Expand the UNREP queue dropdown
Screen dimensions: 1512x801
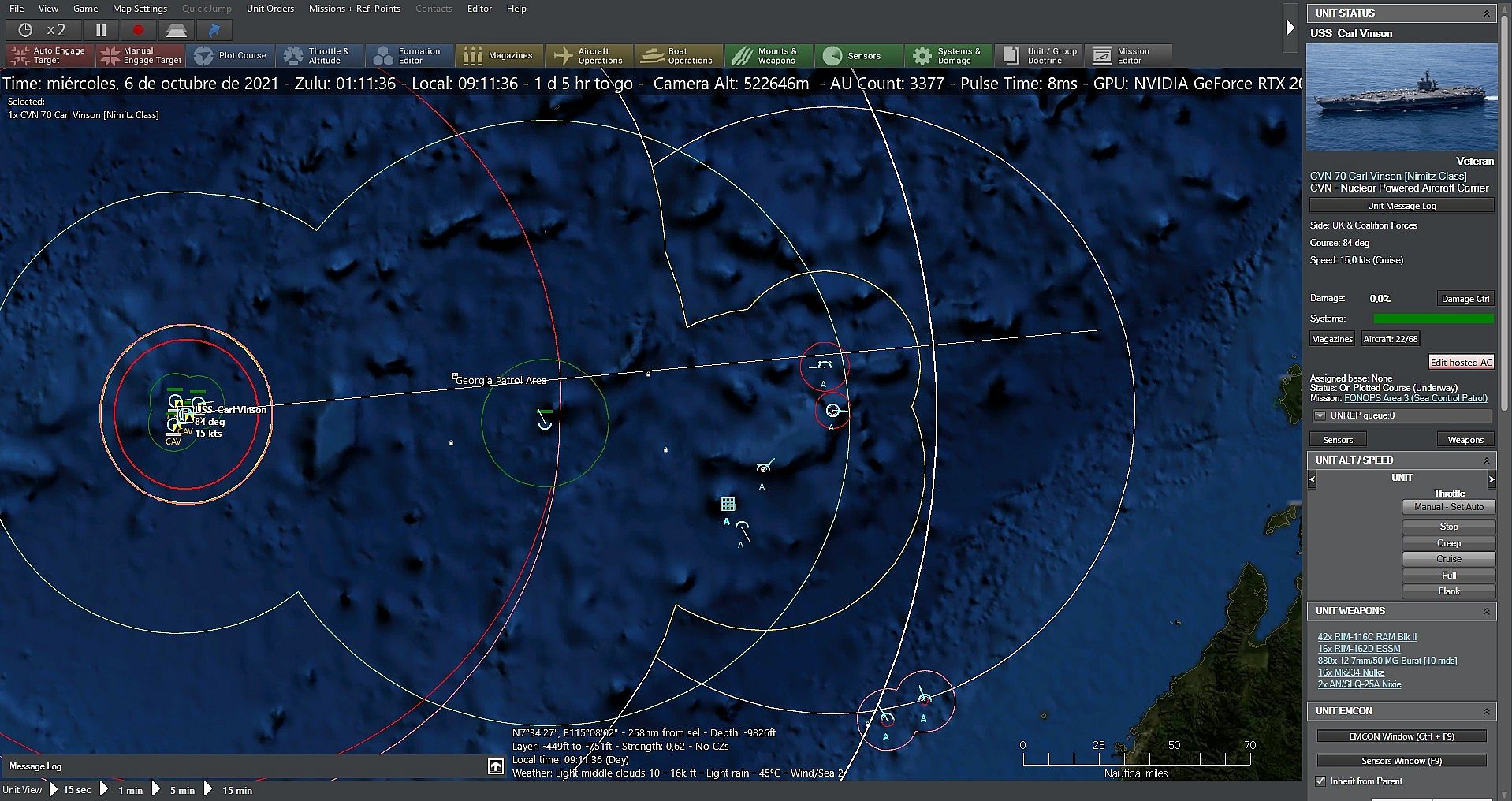pyautogui.click(x=1320, y=415)
